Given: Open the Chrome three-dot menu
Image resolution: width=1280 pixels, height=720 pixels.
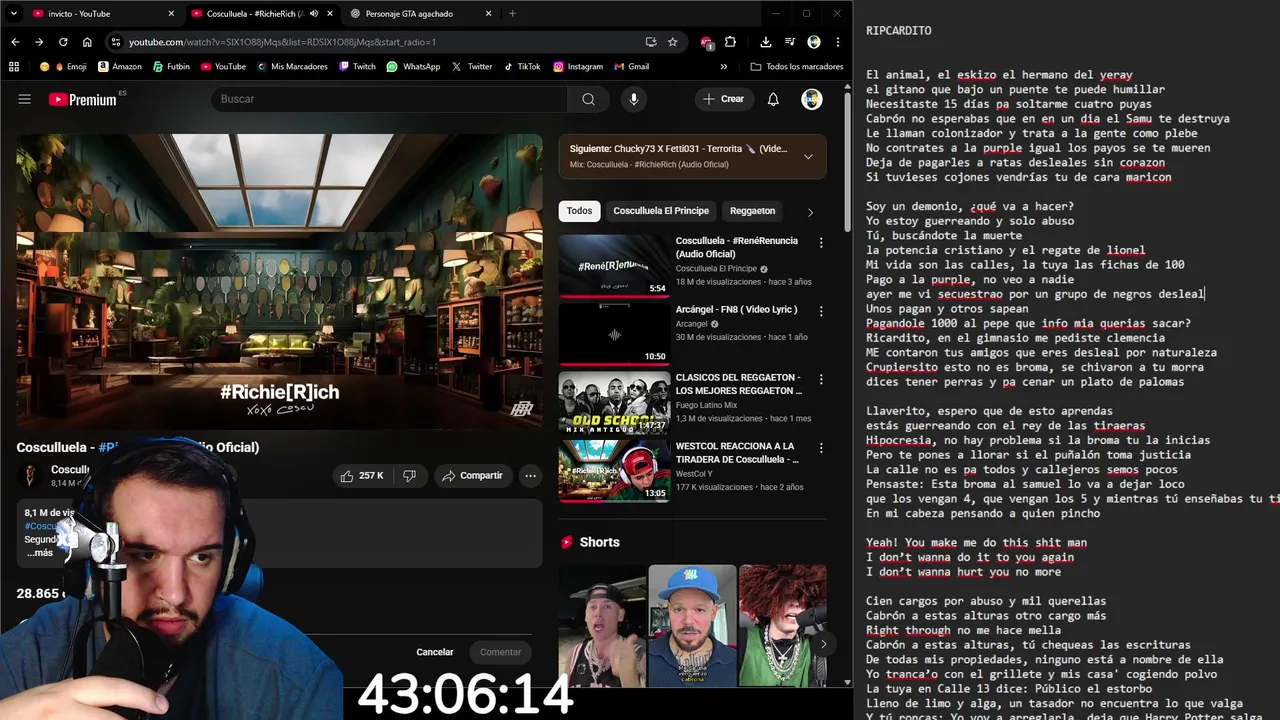Looking at the screenshot, I should pos(837,42).
